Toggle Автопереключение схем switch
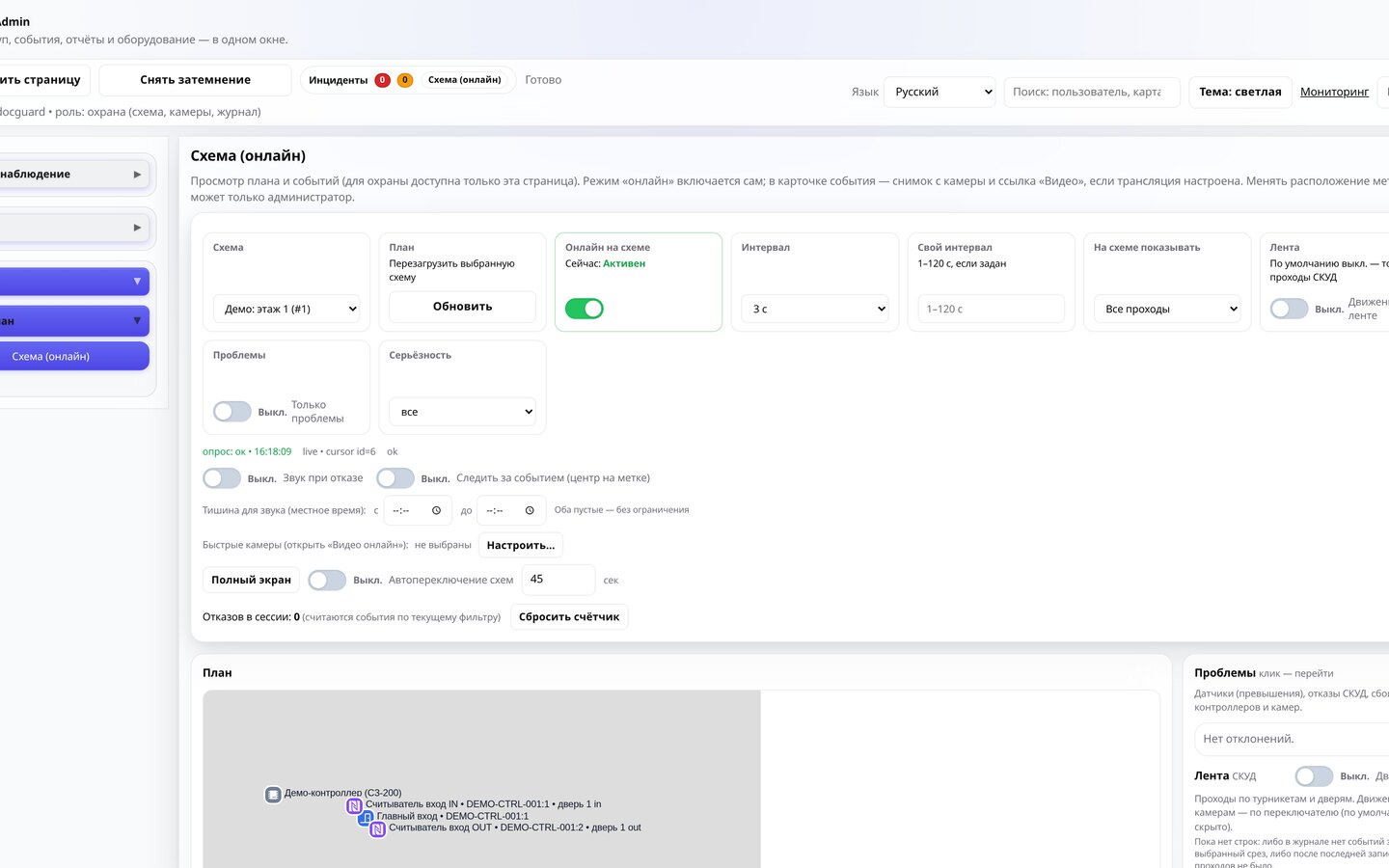This screenshot has width=1389, height=868. pos(327,581)
